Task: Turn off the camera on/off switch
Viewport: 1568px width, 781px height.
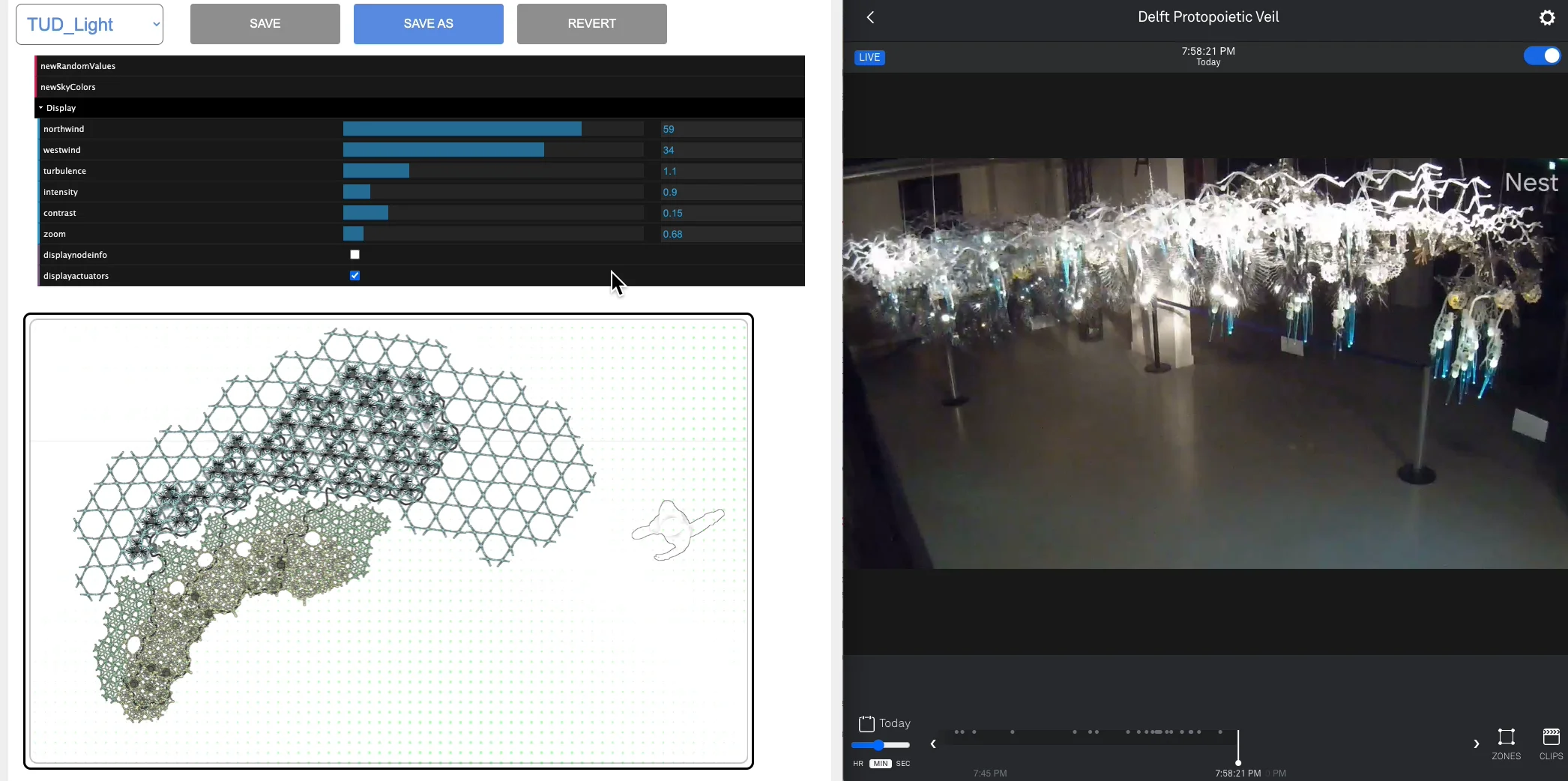Action: (x=1542, y=56)
